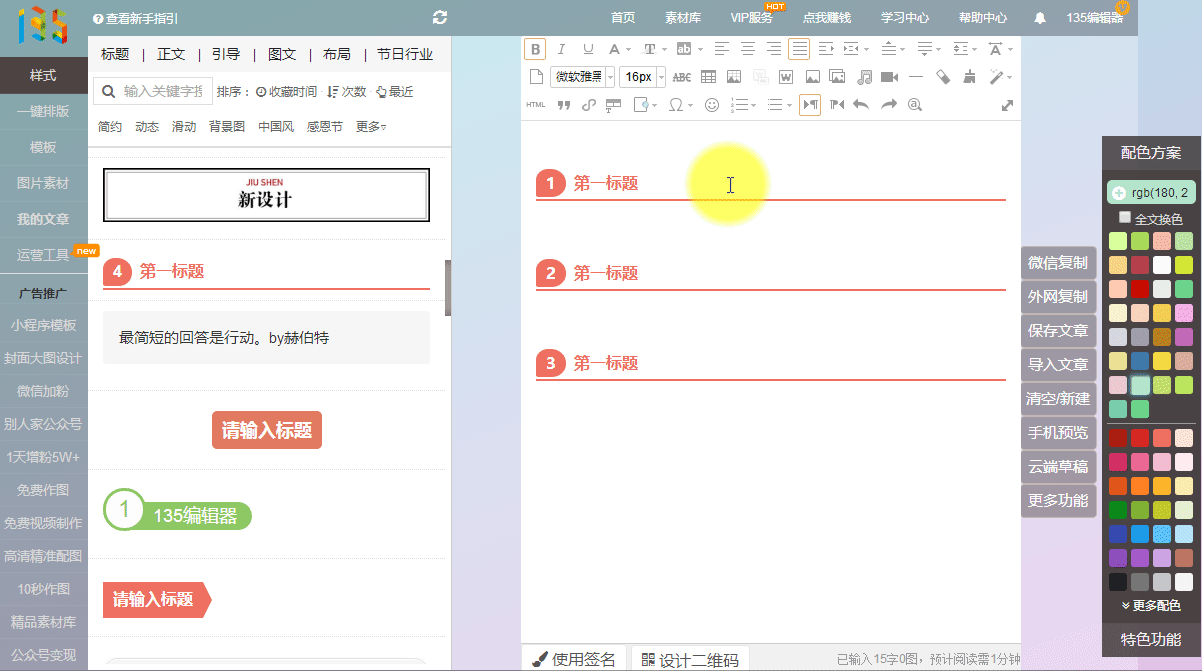Click the 手机预览 button
Viewport: 1202px width, 671px height.
coord(1057,433)
